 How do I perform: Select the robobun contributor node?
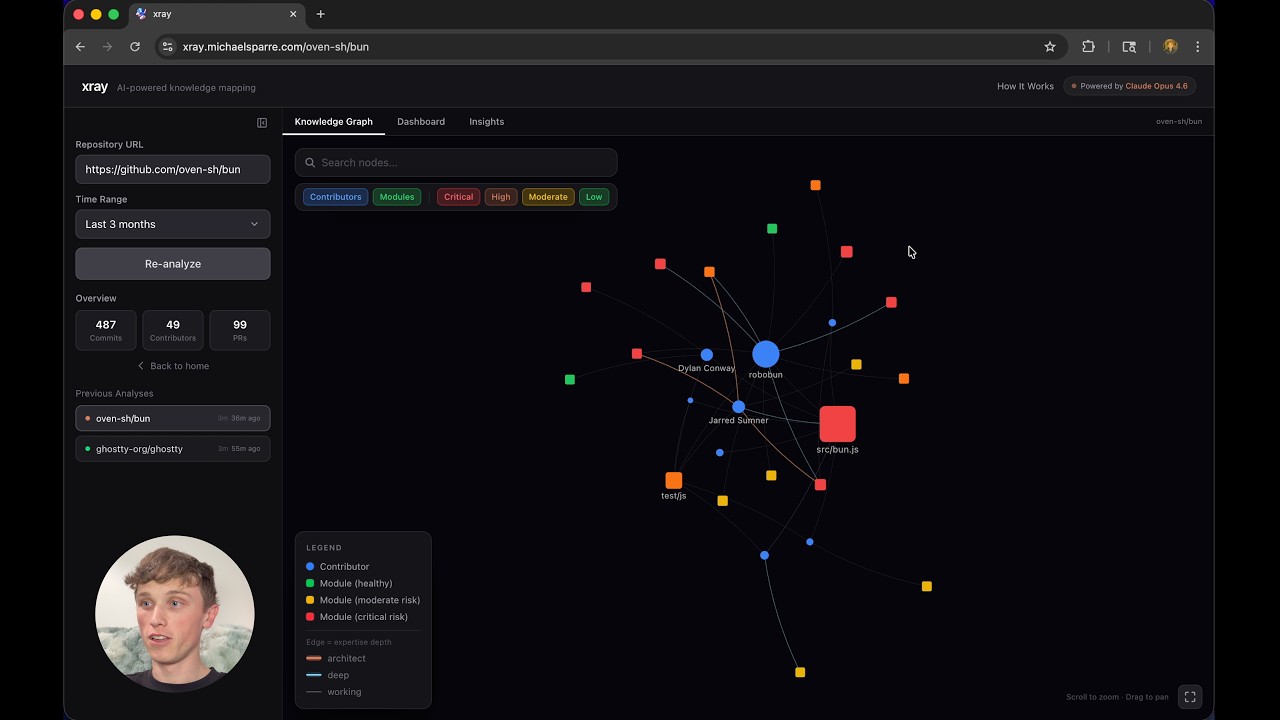(x=765, y=354)
